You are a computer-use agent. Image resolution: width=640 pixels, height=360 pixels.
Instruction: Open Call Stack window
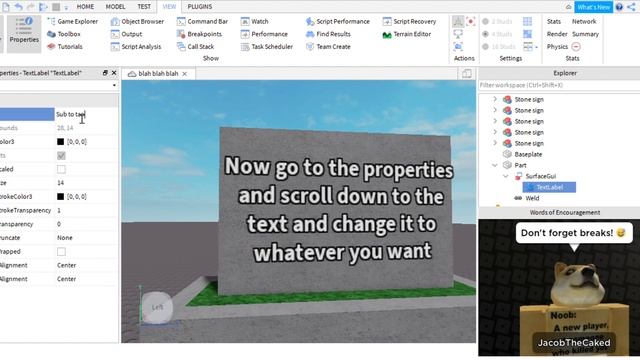[x=196, y=47]
